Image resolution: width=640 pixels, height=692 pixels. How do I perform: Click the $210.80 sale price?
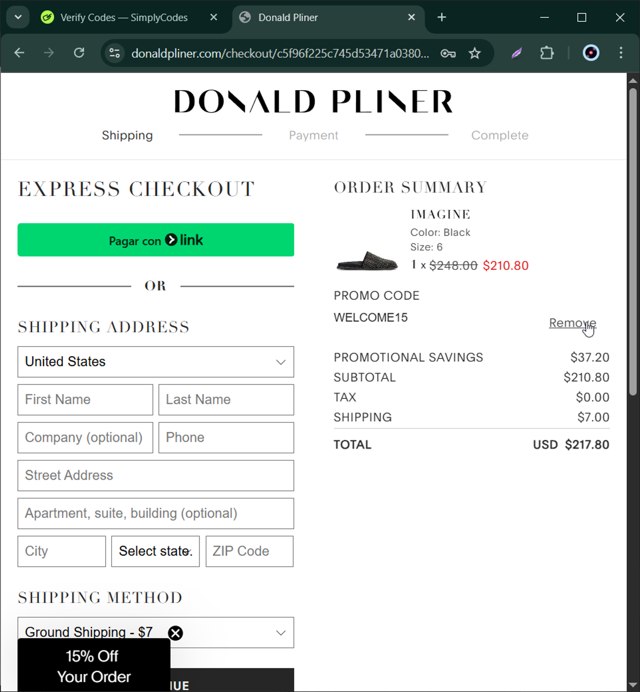[x=505, y=266]
